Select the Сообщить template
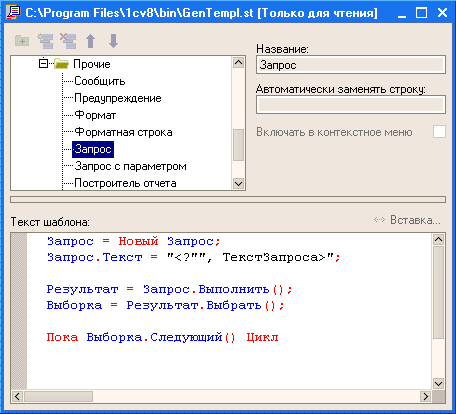 (x=99, y=81)
